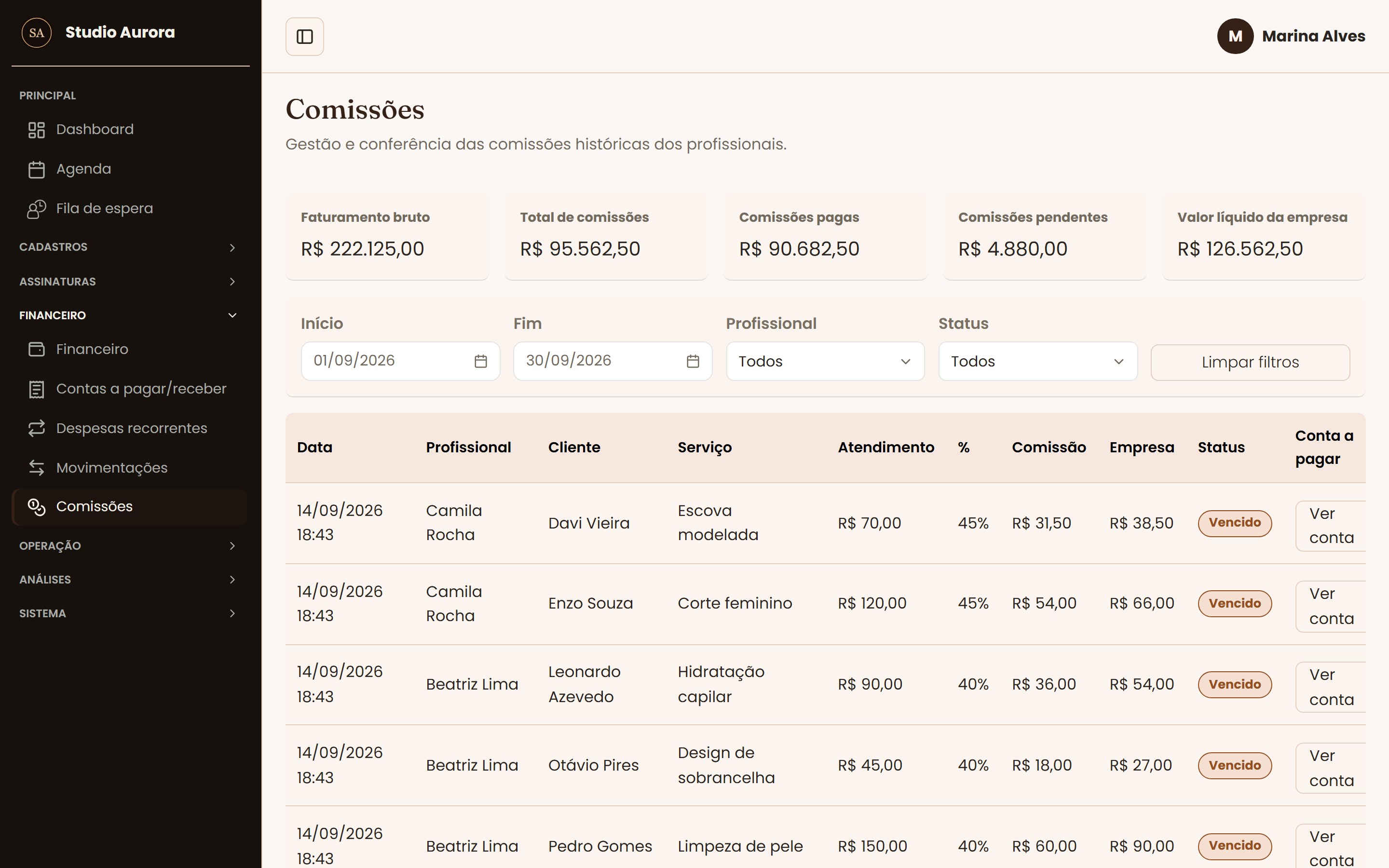
Task: Navigate to Contas a pagar/receber
Action: tap(130, 389)
